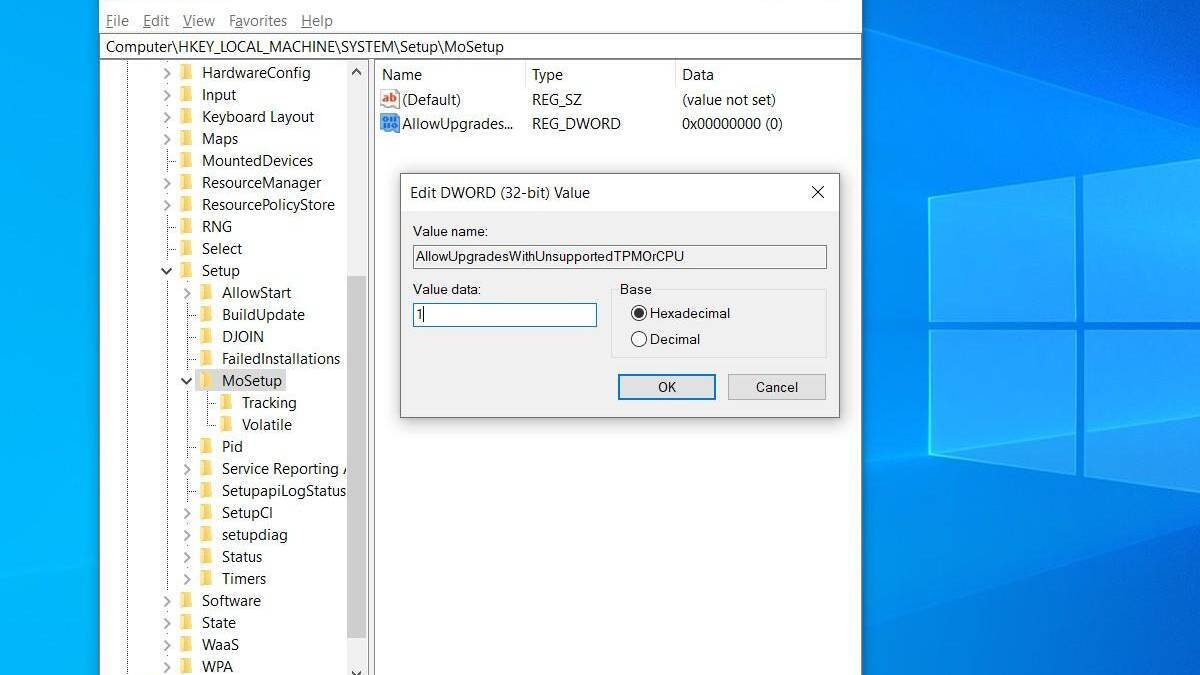Screen dimensions: 1200x675
Task: Select the setupdiag folder icon
Action: (207, 534)
